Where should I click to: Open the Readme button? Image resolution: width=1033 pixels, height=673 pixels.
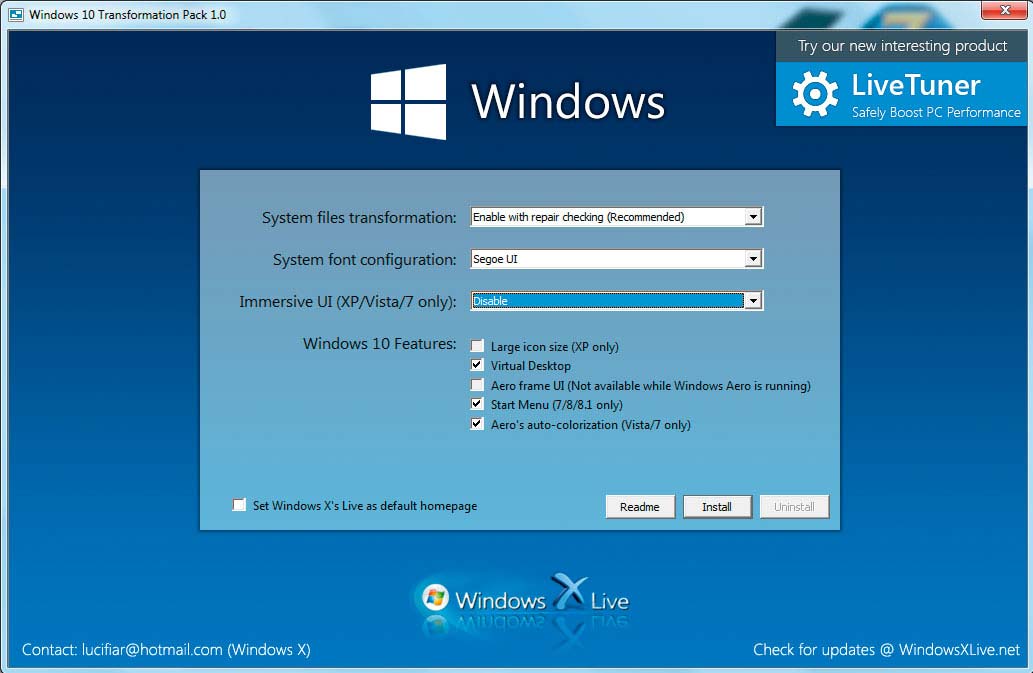click(640, 506)
